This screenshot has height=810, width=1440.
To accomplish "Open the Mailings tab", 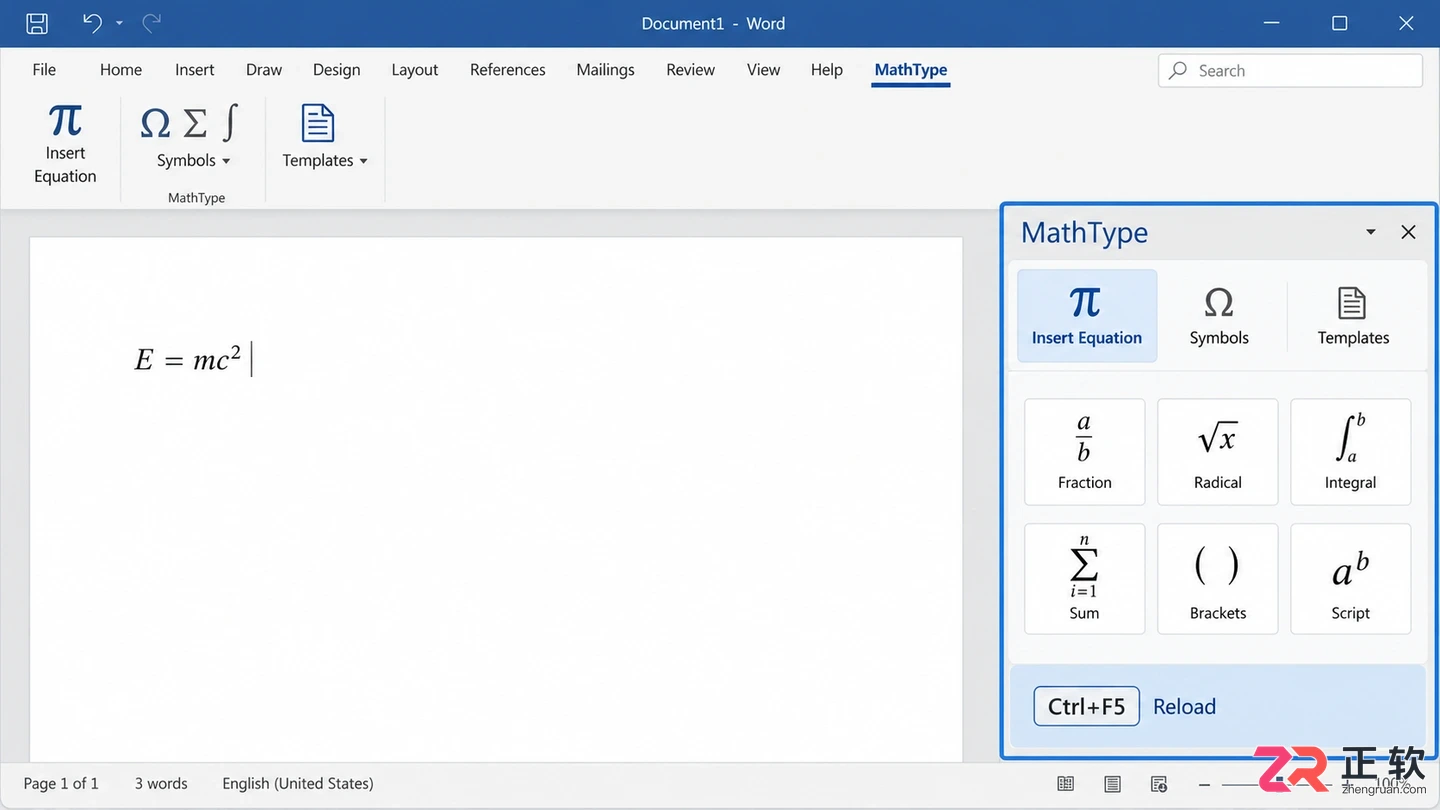I will (605, 70).
